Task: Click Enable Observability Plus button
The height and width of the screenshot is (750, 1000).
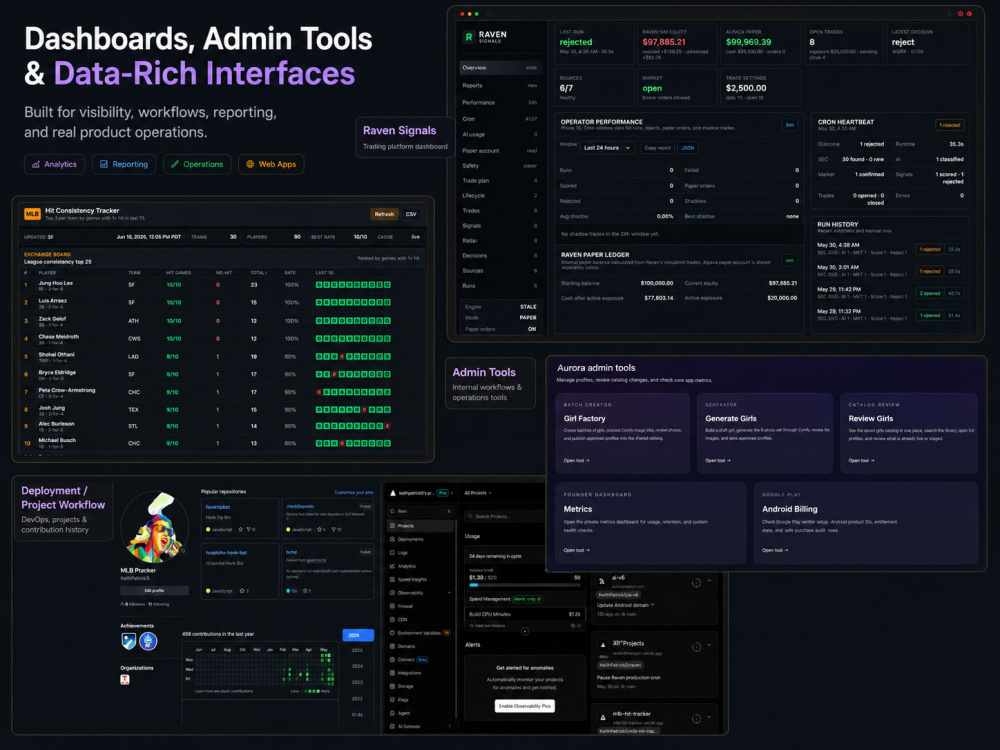Action: click(525, 706)
